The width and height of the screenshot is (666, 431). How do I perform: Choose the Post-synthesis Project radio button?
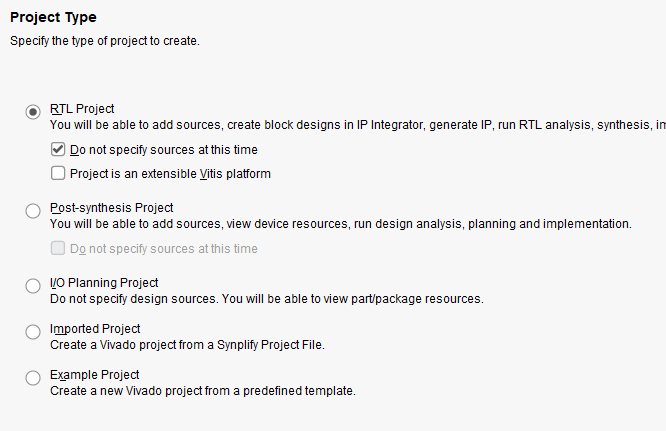click(33, 210)
